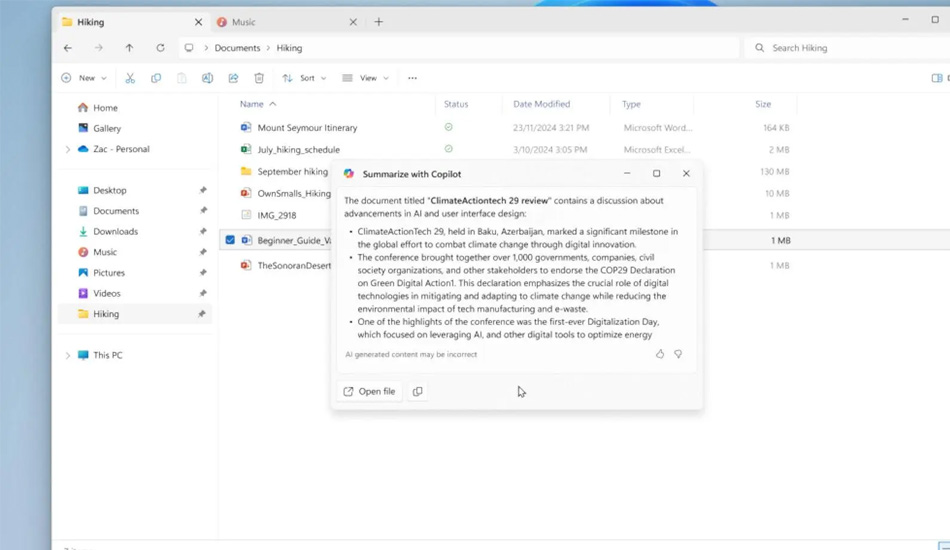Click chevron between Documents and Hiking

pyautogui.click(x=268, y=48)
